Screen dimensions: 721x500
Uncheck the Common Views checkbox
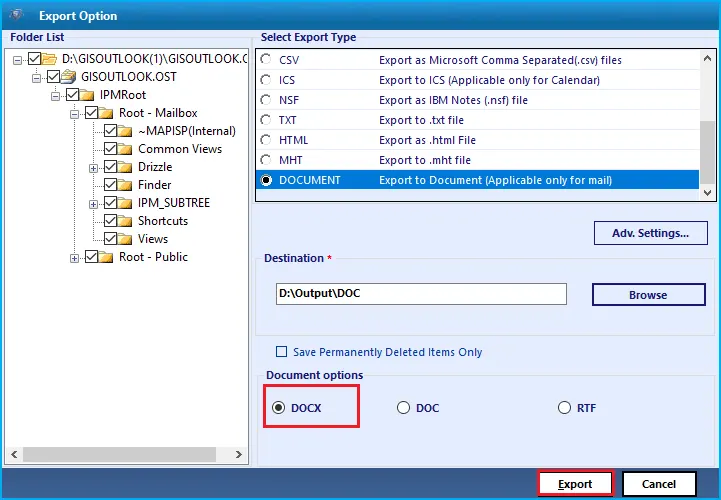tap(110, 149)
